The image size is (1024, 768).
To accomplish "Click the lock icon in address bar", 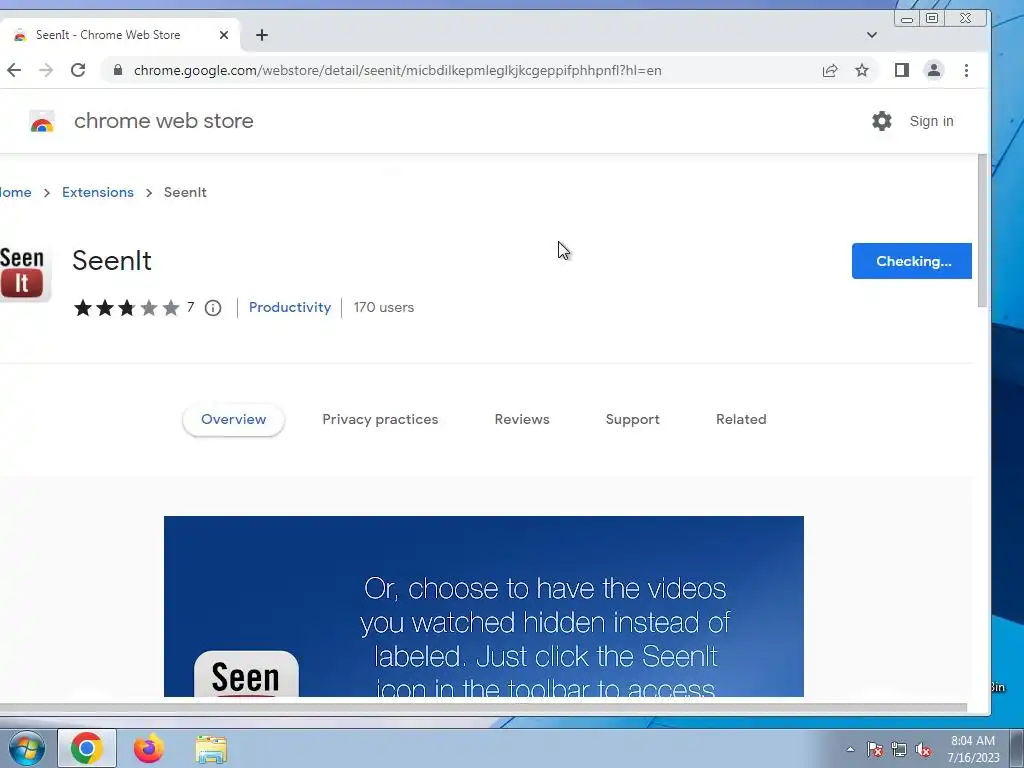I will click(x=118, y=70).
